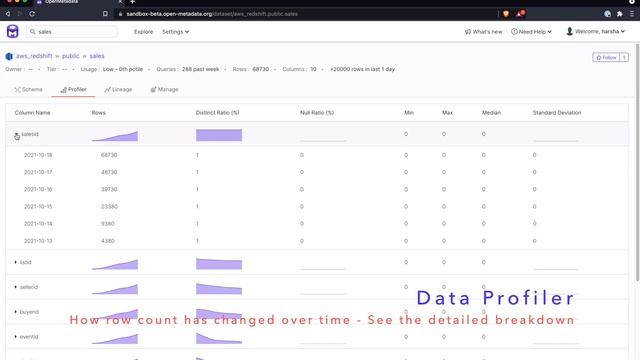Click the Median column header
640x360 pixels.
491,113
